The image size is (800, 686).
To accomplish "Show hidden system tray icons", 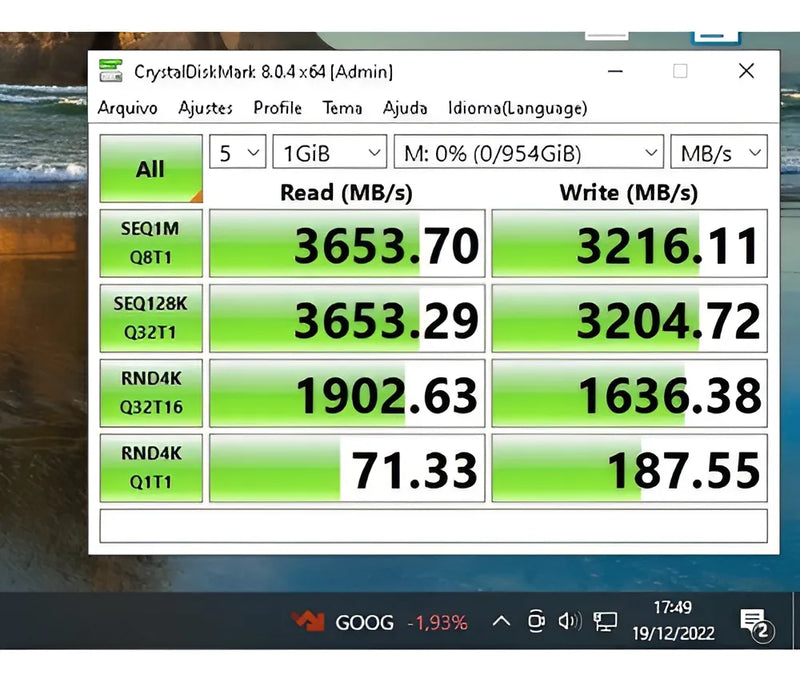I will point(501,622).
